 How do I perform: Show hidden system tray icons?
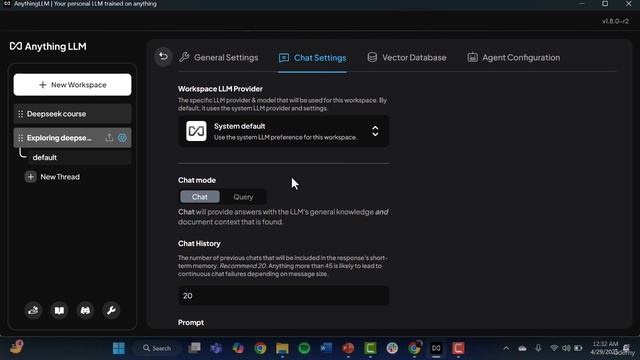click(x=506, y=348)
